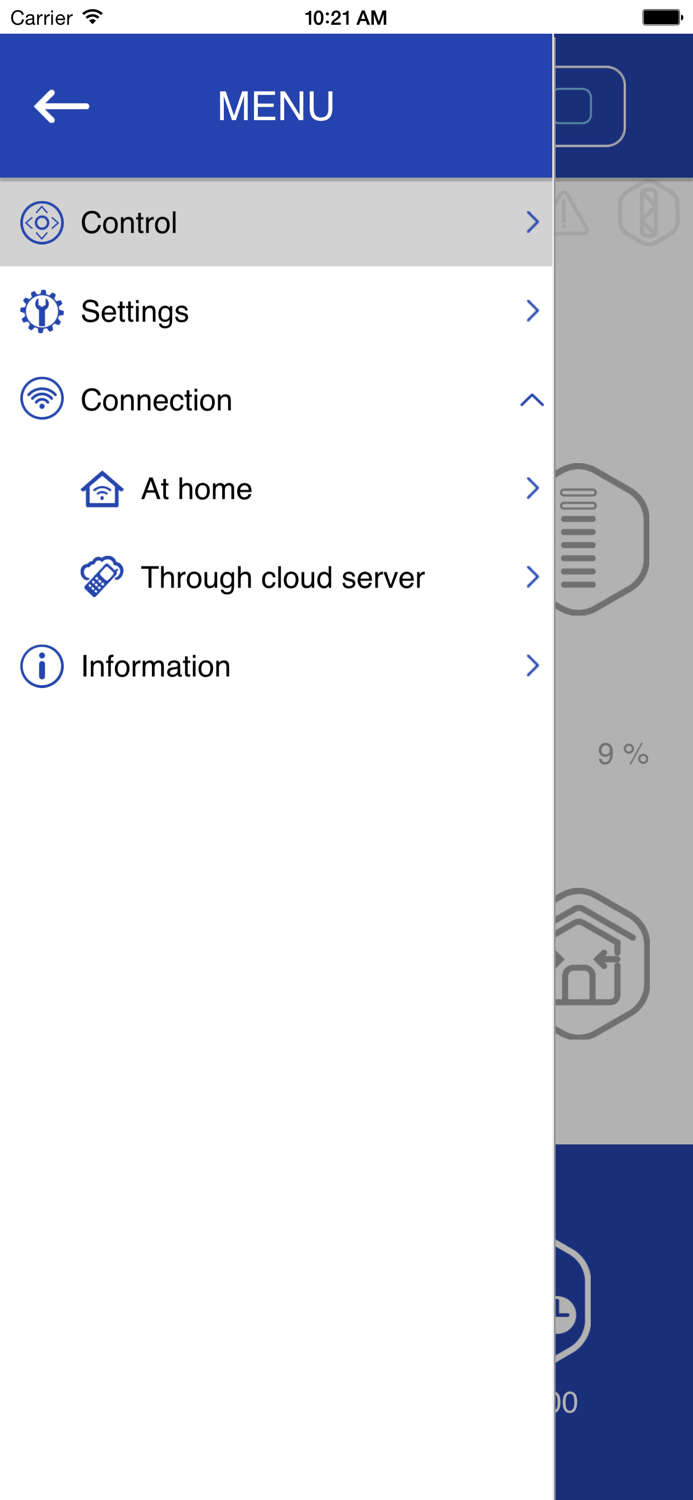Screen dimensions: 693x1500
Task: Open Through cloud server option
Action: coord(283,578)
